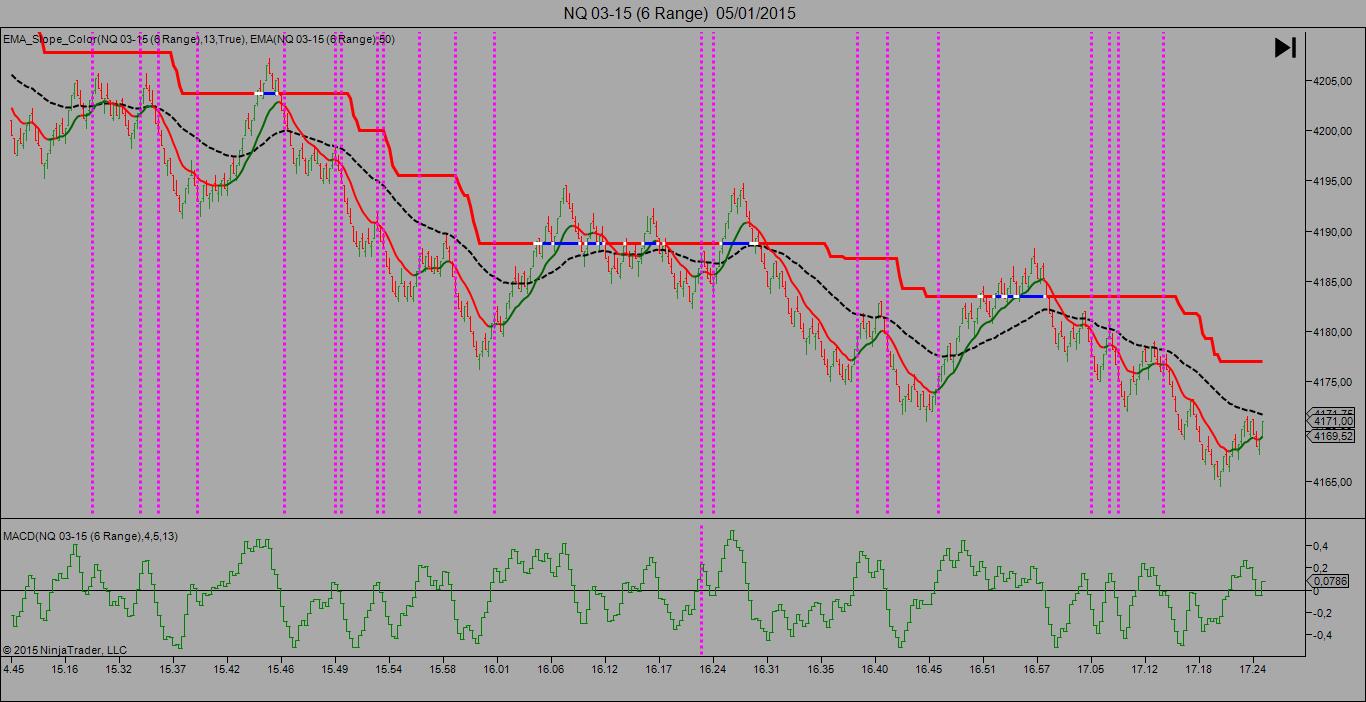The height and width of the screenshot is (702, 1366).
Task: Click the 15.16 time axis label
Action: pyautogui.click(x=66, y=669)
